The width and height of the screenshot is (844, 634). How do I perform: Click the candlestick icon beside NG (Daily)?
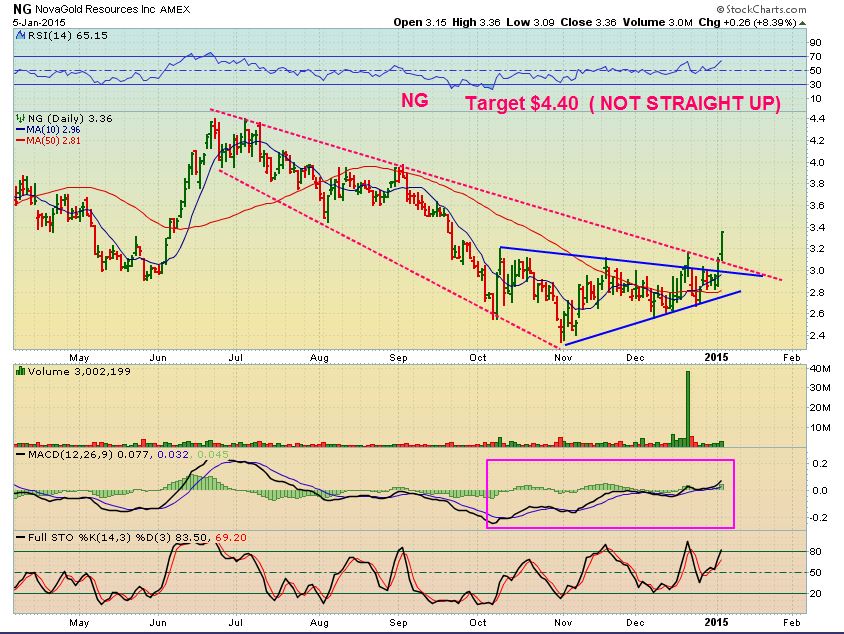(20, 118)
